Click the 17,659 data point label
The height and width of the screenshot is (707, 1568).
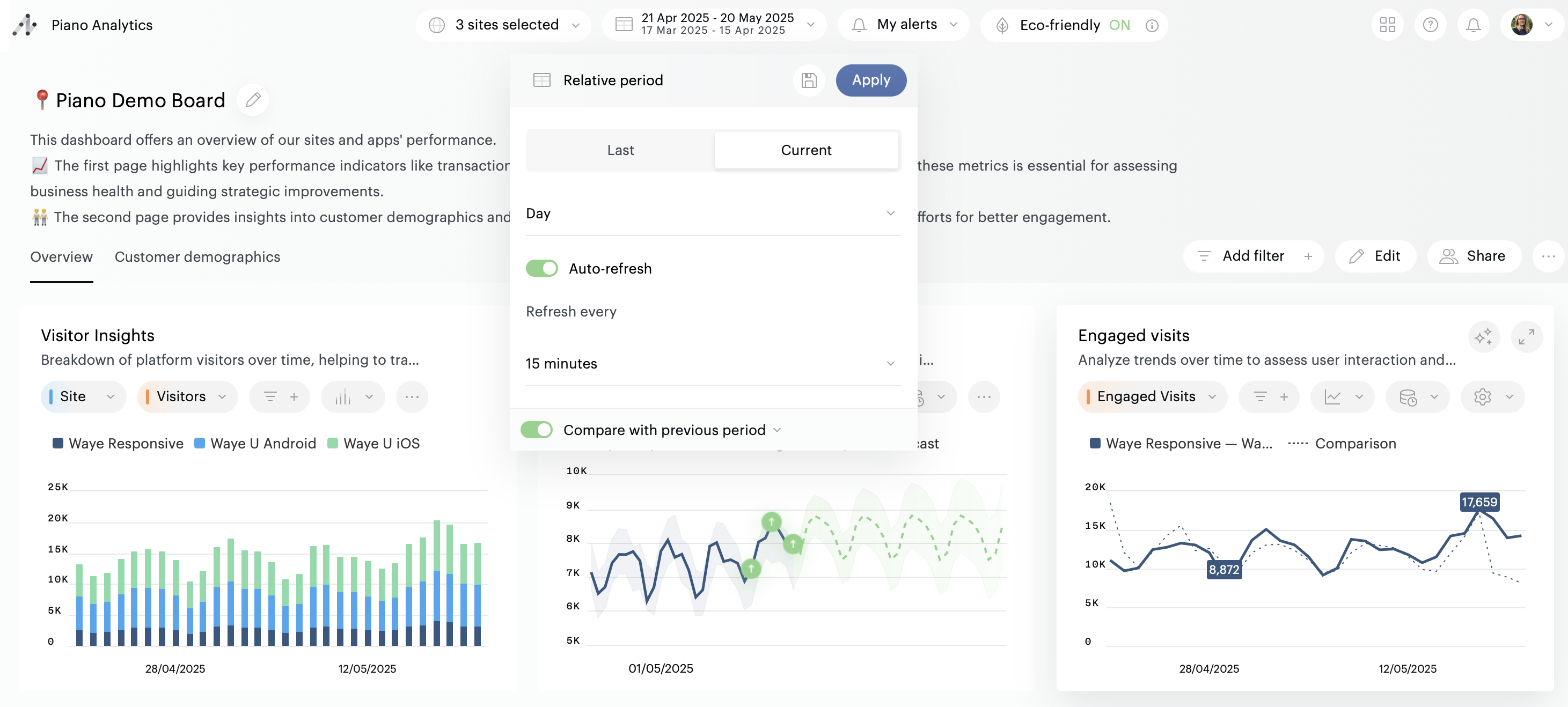1479,503
